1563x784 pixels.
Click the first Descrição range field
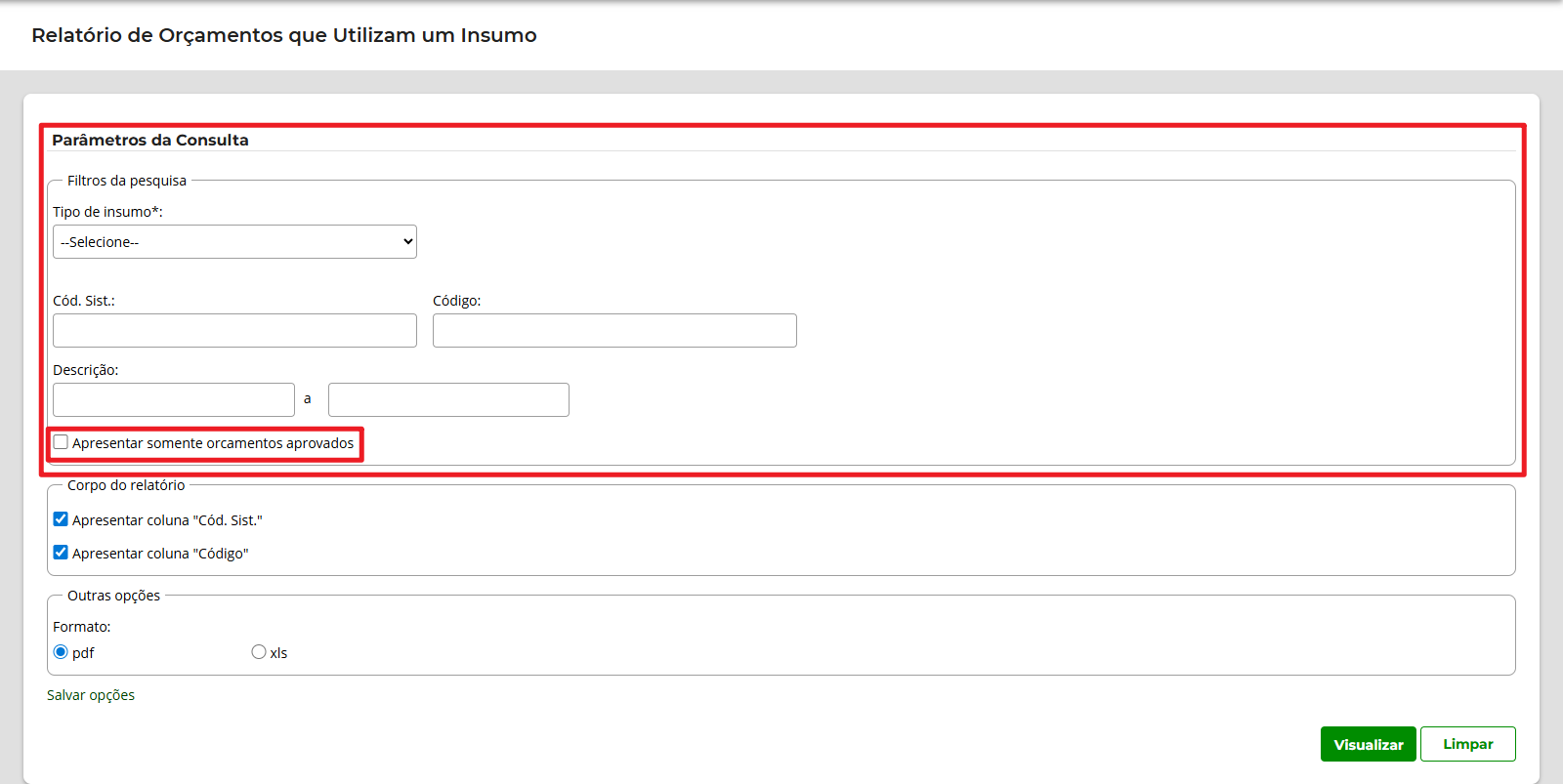coord(174,400)
